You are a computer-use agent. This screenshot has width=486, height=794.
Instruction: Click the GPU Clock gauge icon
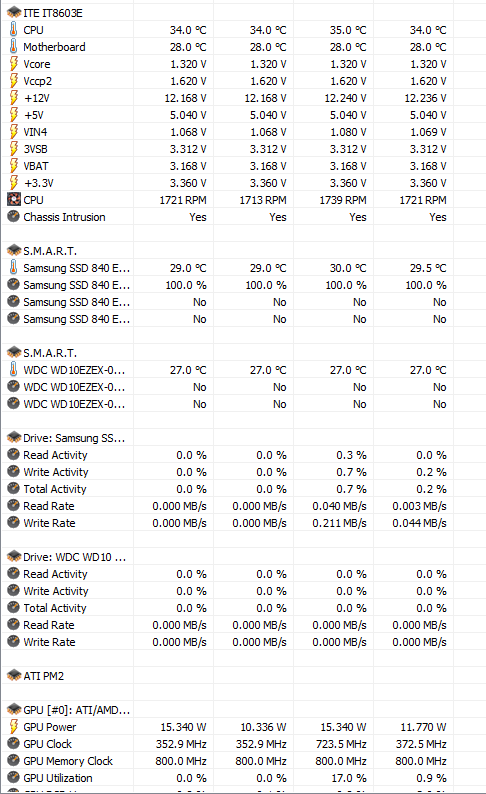click(14, 744)
